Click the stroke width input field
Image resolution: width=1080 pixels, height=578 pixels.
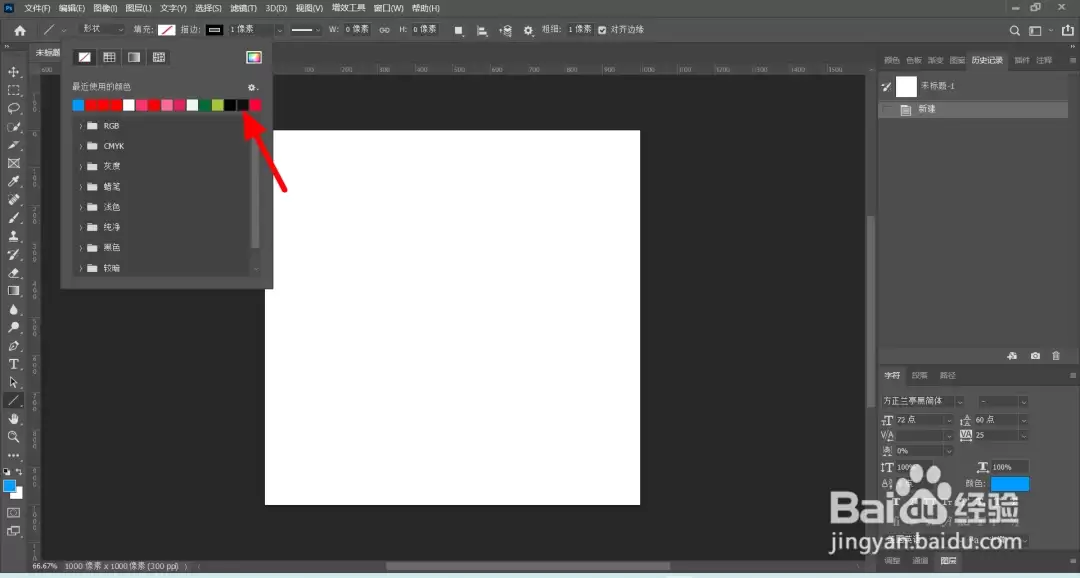pyautogui.click(x=251, y=30)
